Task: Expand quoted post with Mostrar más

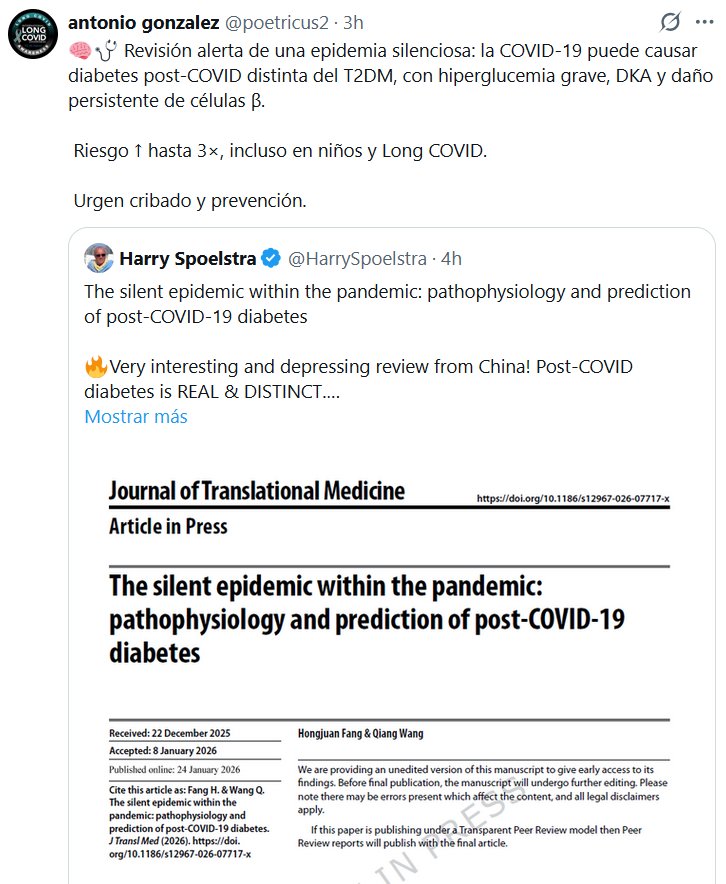Action: point(135,416)
